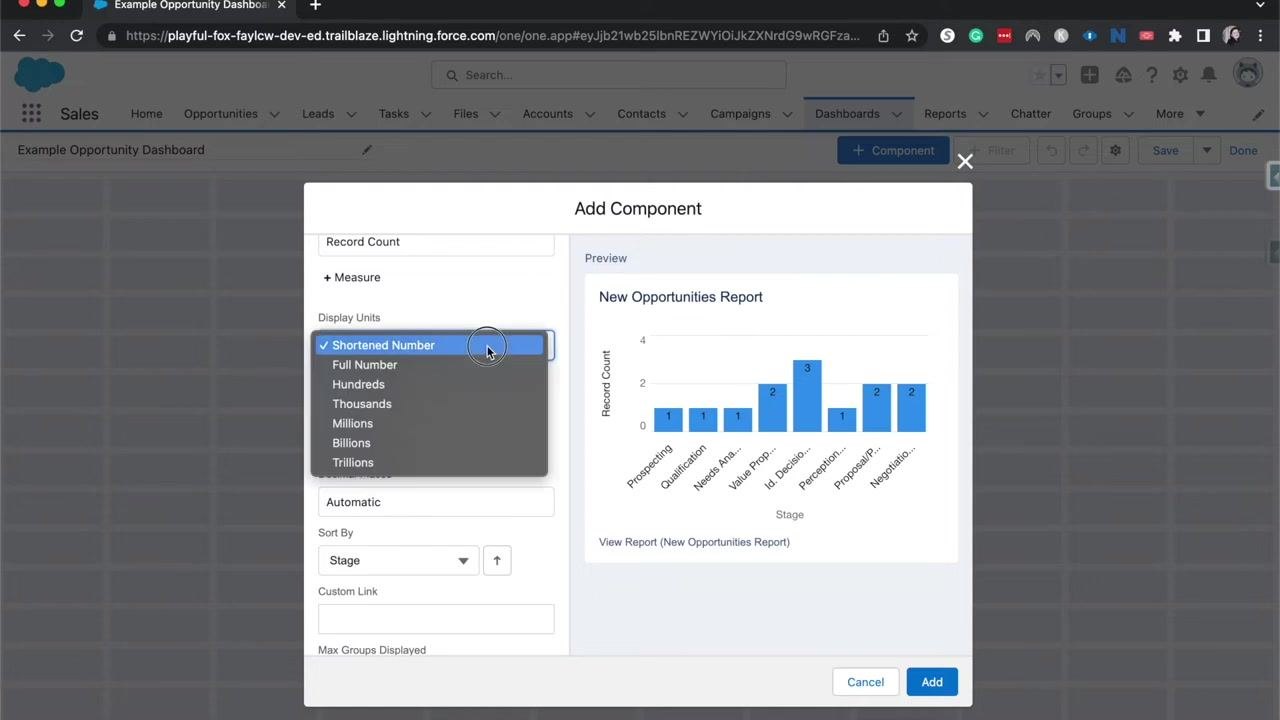Open the Decimal Places Automatic dropdown

436,502
